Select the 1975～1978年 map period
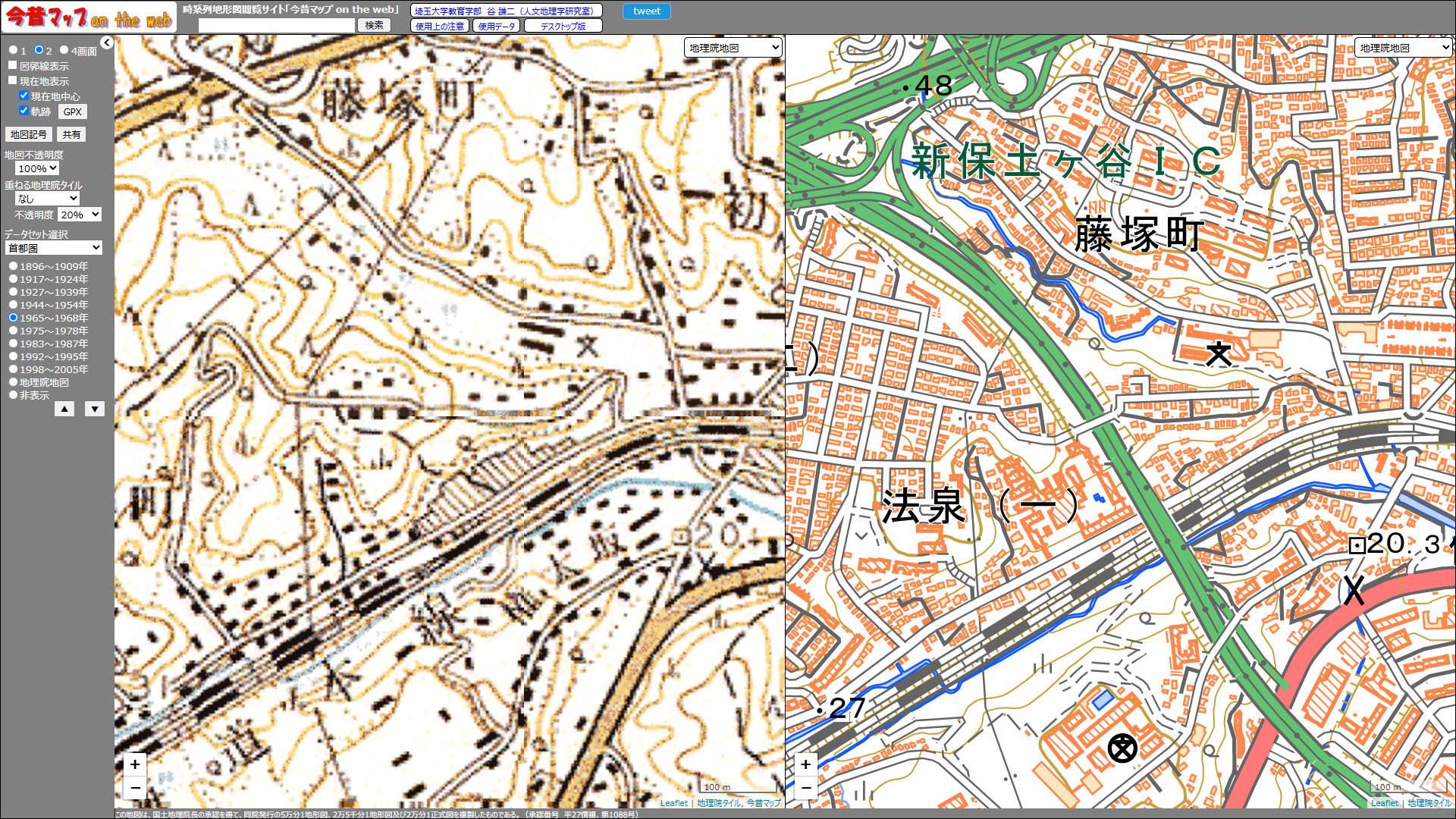 coord(14,331)
